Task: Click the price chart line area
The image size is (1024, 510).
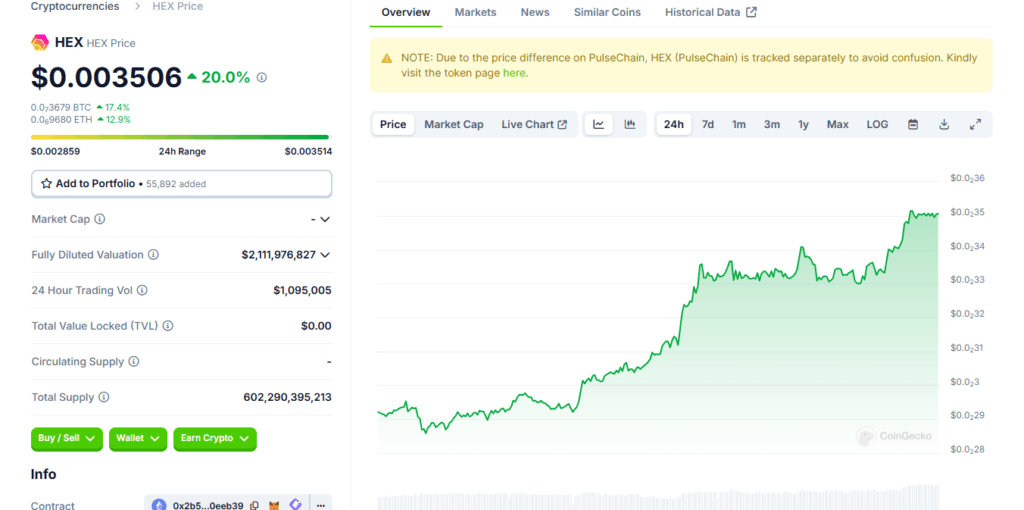Action: point(658,332)
